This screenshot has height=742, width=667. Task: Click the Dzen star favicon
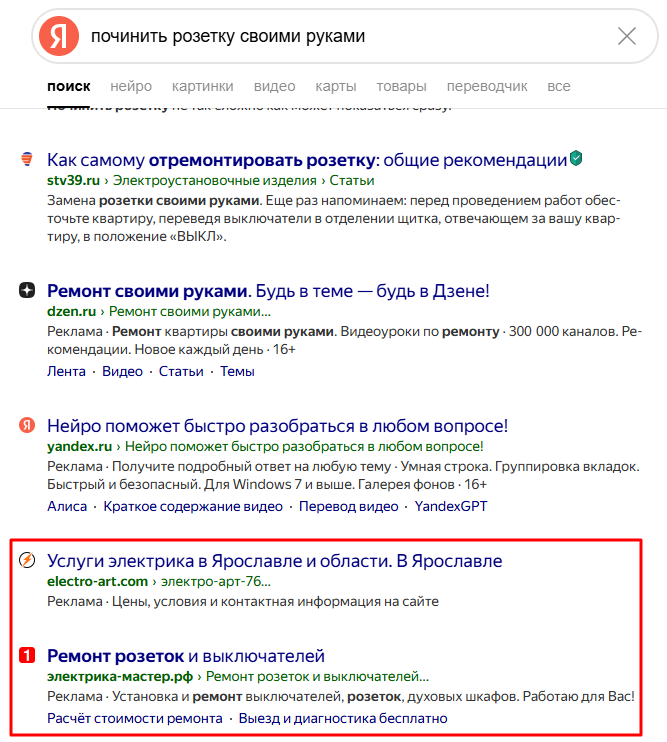pyautogui.click(x=27, y=290)
